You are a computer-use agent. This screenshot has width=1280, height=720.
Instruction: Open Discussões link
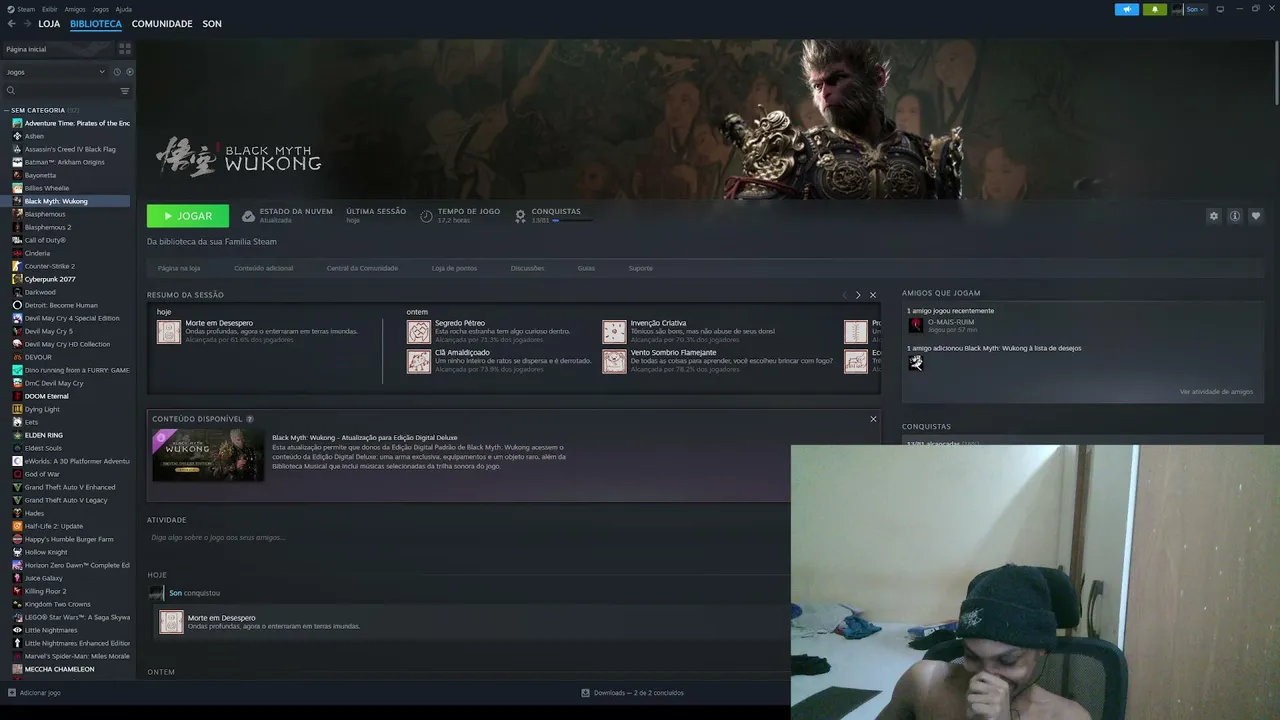pyautogui.click(x=527, y=268)
